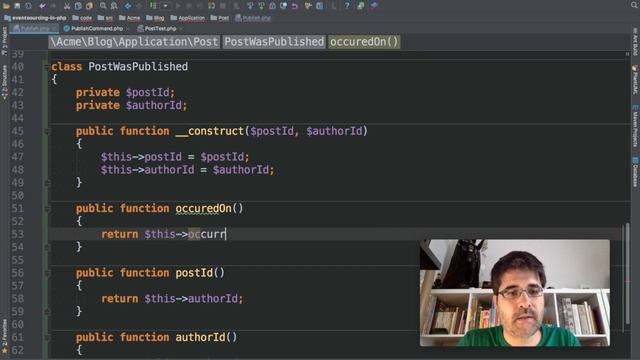This screenshot has width=640, height=360.
Task: Open the Favorites tool window
Action: (x=4, y=336)
